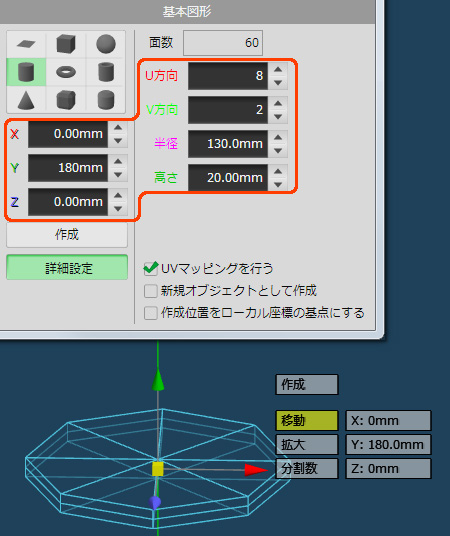Select the torus primitive shape
Viewport: 450px width, 536px height.
pos(66,72)
